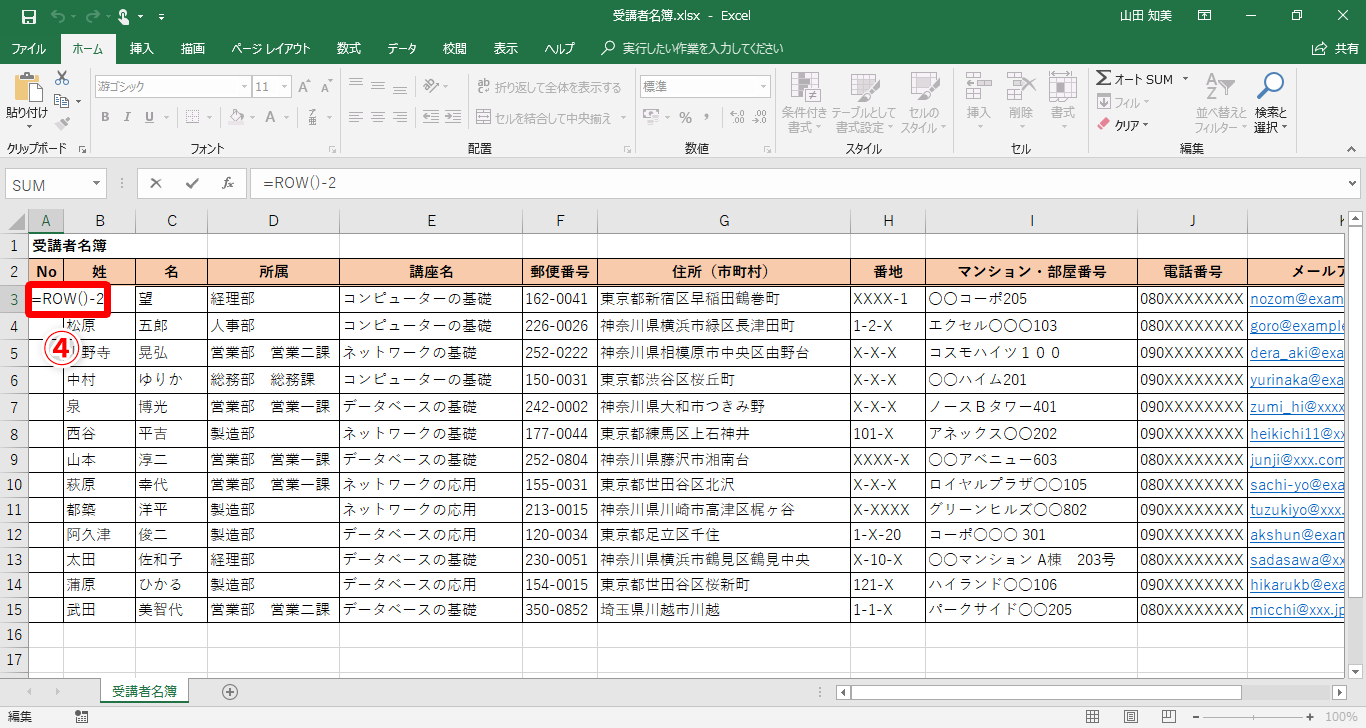
Task: Click the font color A swatch
Action: tap(272, 117)
